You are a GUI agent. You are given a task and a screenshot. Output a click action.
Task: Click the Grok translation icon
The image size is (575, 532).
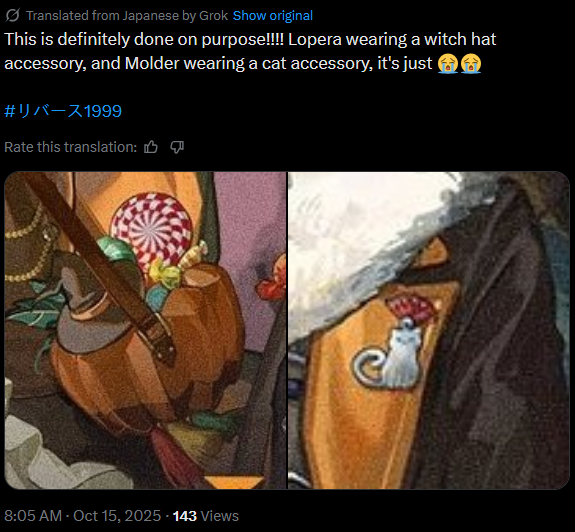(13, 15)
